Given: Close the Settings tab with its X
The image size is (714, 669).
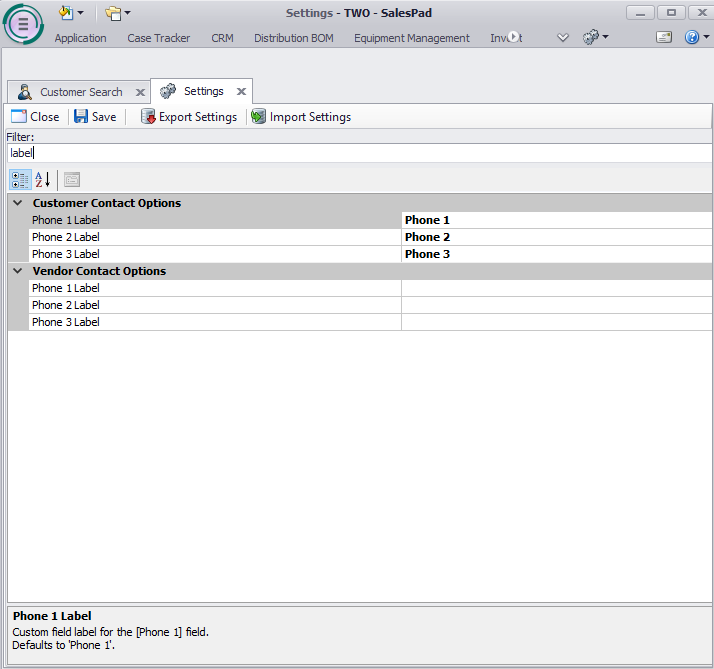Looking at the screenshot, I should pos(241,92).
